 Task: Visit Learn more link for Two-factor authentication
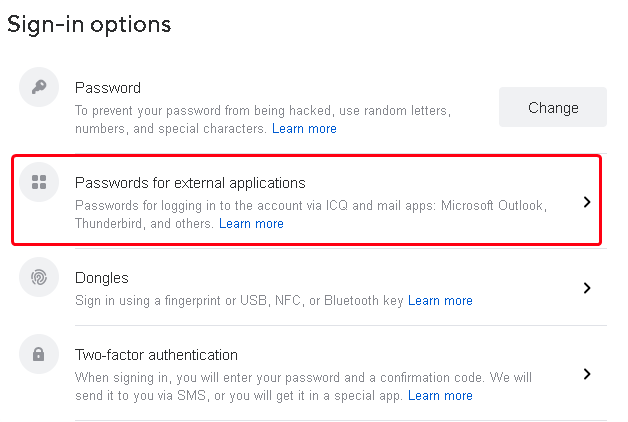click(440, 396)
